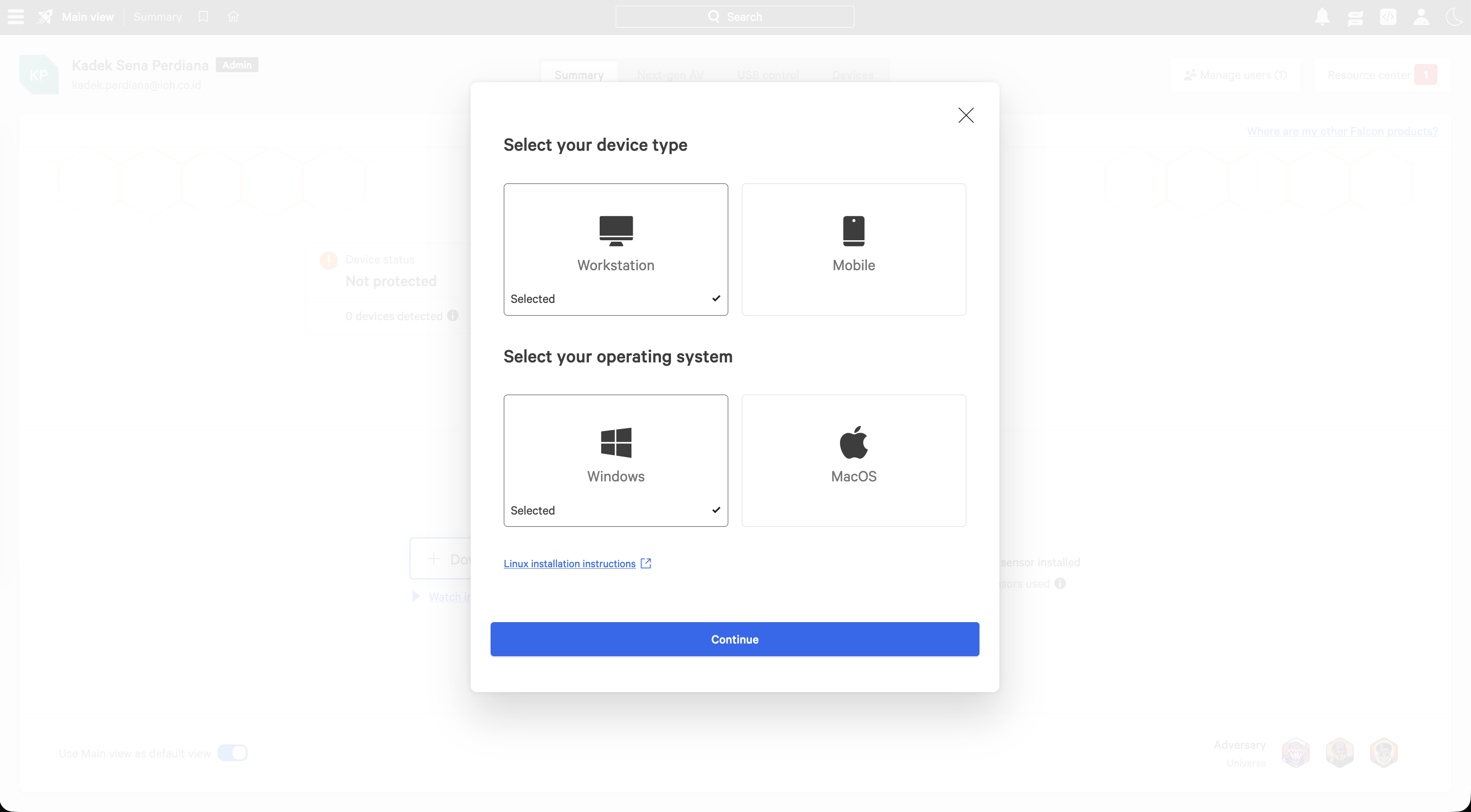Image resolution: width=1471 pixels, height=812 pixels.
Task: Open the hamburger menu icon
Action: coord(15,16)
